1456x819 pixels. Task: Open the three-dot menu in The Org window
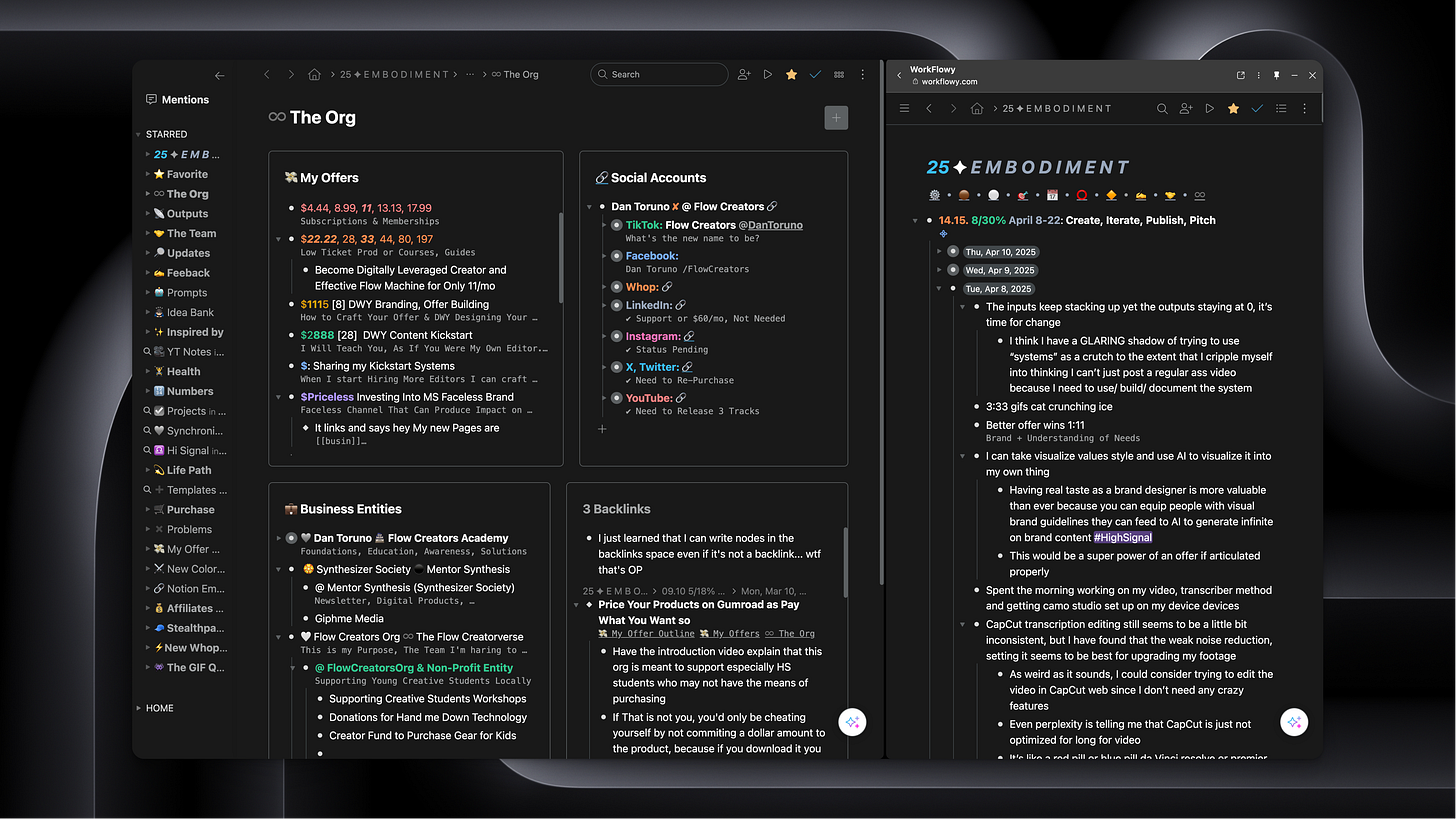point(862,74)
